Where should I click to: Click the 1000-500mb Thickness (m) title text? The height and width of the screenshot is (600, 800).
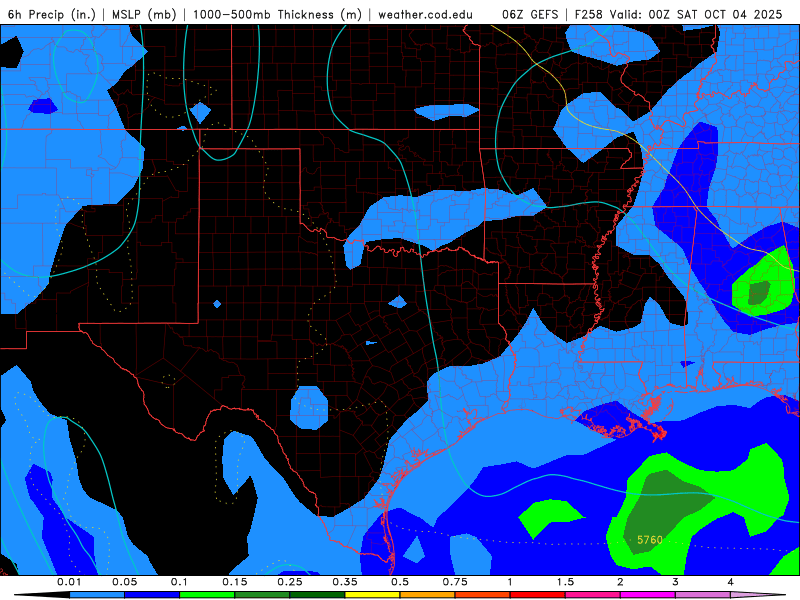(277, 14)
